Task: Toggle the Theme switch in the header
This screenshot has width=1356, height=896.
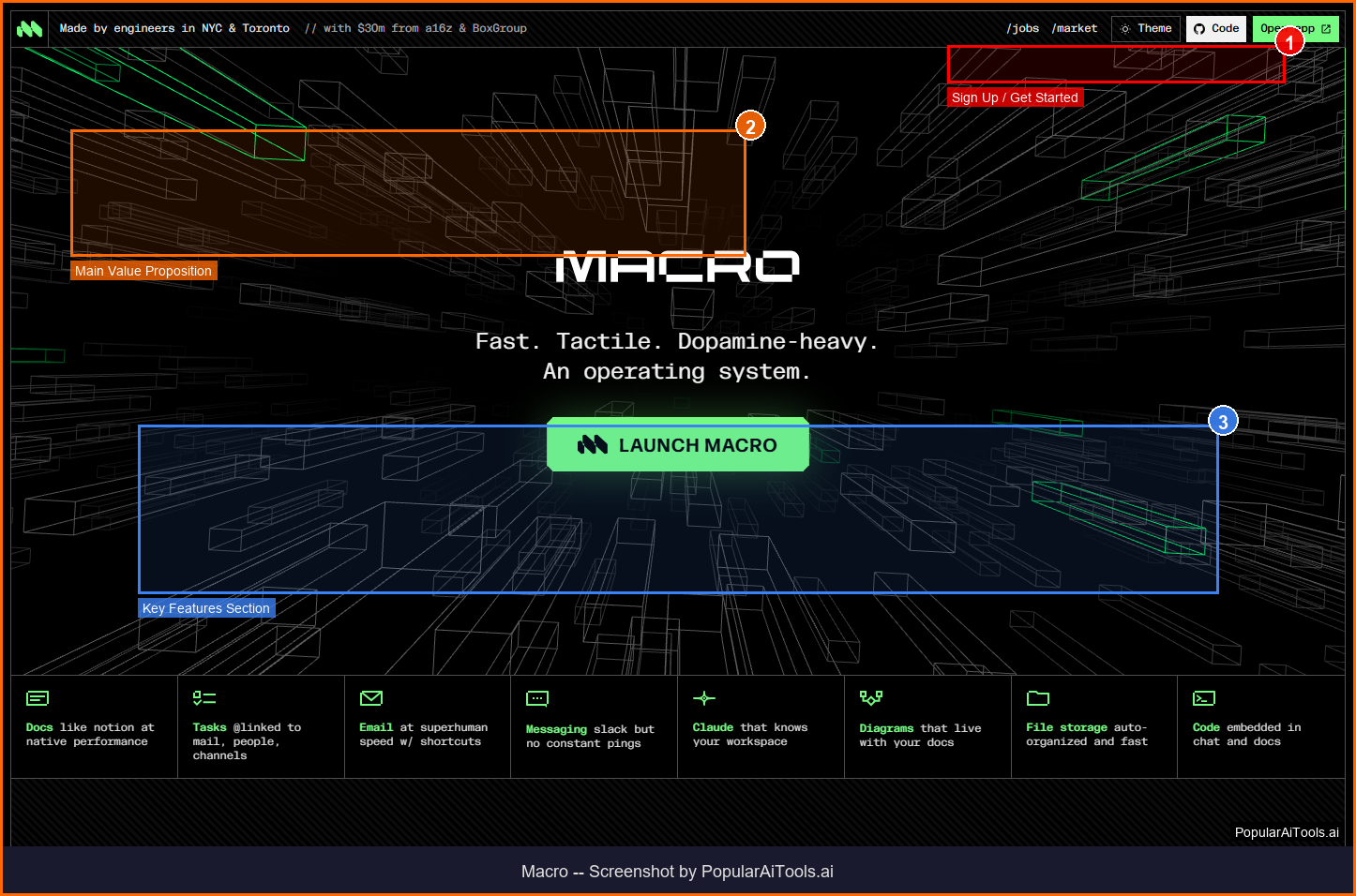Action: point(1145,29)
